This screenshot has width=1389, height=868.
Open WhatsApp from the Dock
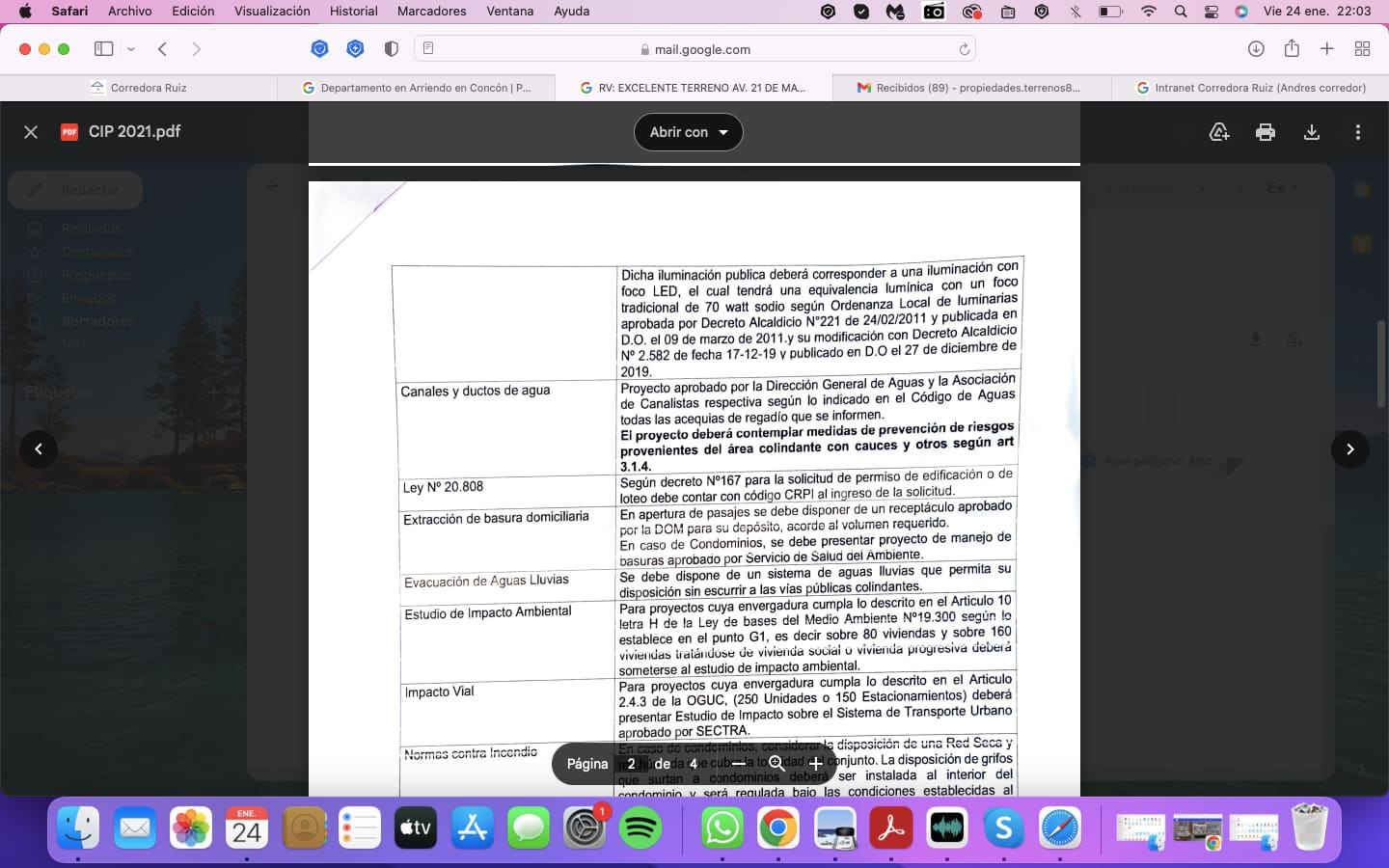(x=722, y=828)
